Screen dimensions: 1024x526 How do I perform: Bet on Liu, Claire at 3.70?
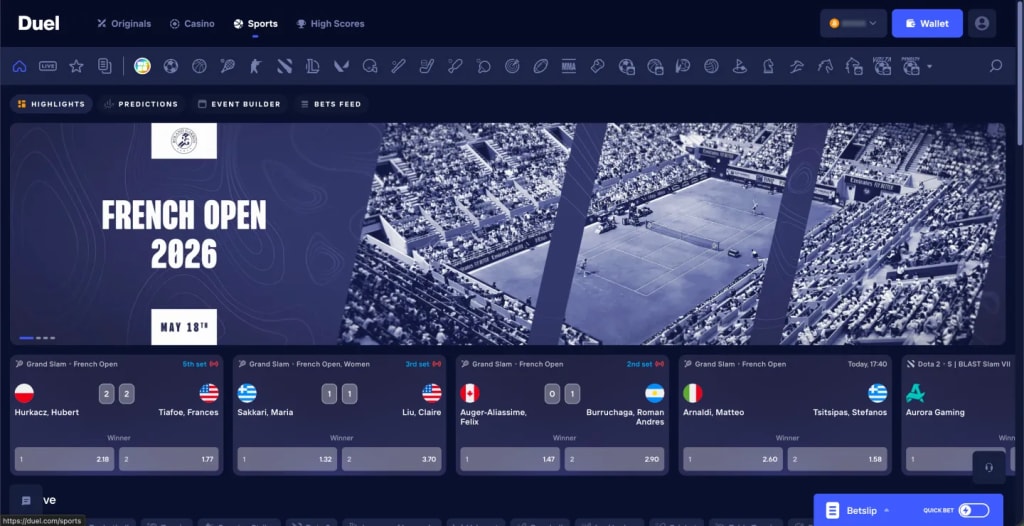[x=392, y=459]
